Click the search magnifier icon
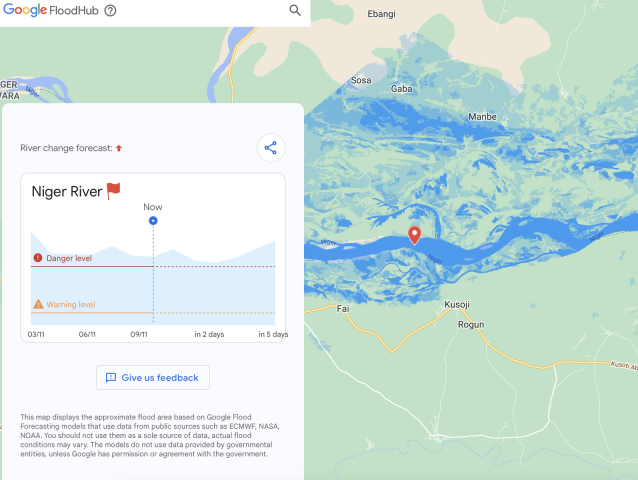The height and width of the screenshot is (480, 638). point(295,10)
